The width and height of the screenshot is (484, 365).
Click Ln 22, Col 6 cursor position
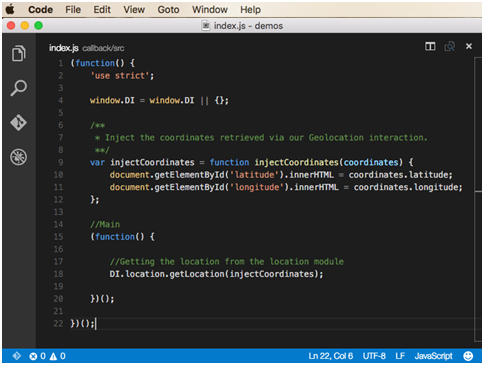(331, 356)
